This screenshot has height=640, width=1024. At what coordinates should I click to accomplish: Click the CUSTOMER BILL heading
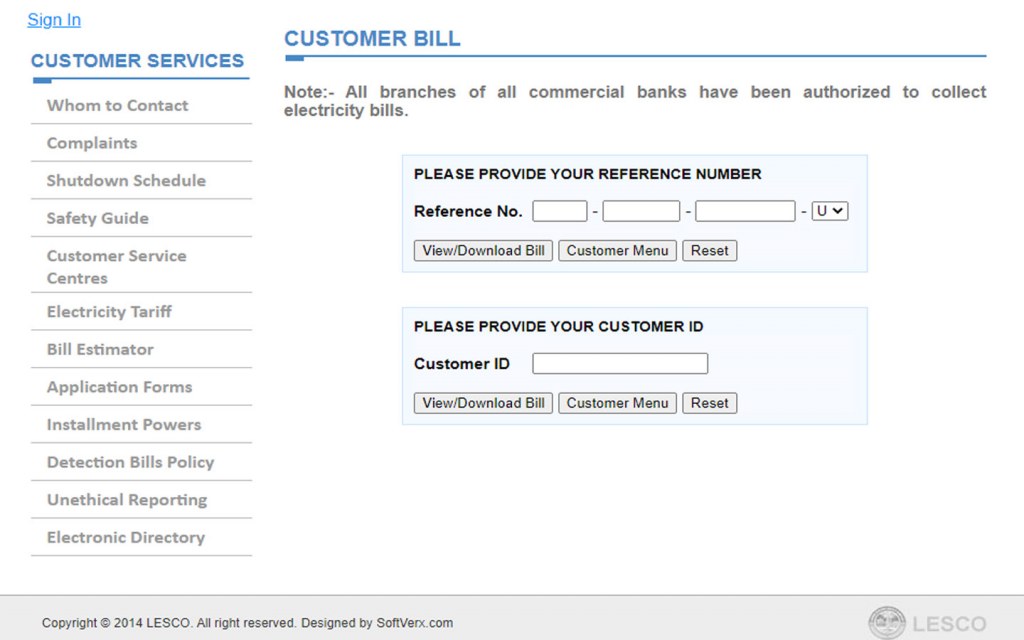click(x=372, y=39)
